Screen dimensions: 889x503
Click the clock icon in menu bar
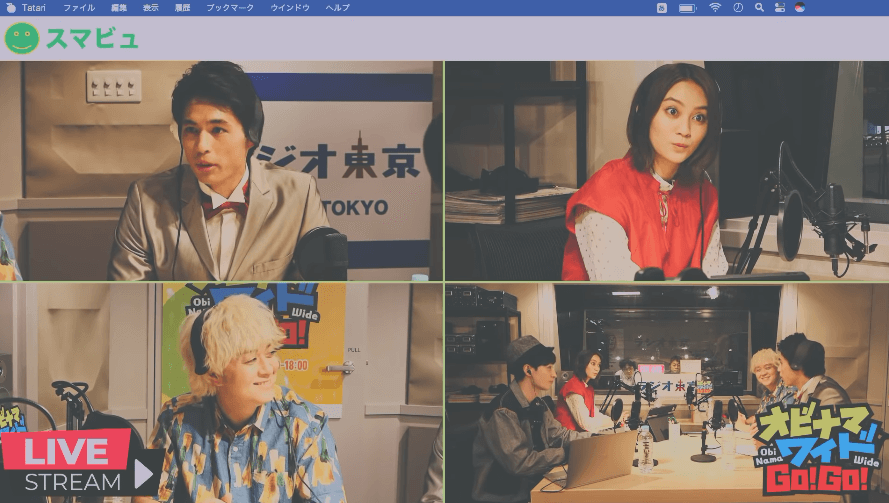[738, 7]
